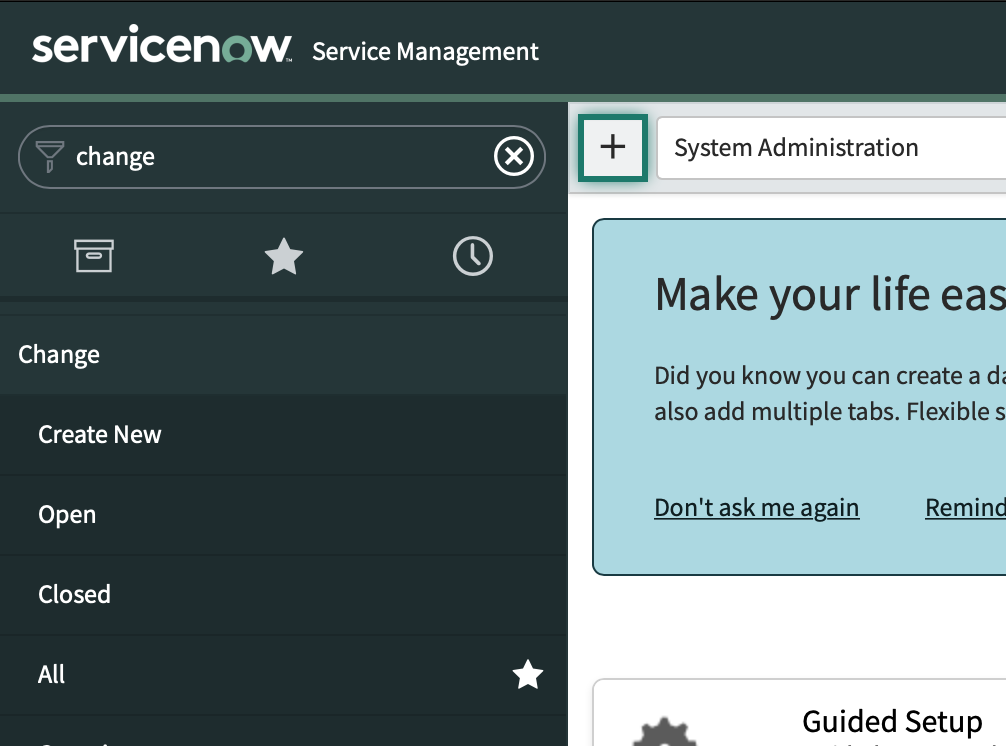Click the plus Add Content button
Viewport: 1006px width, 746px height.
coord(612,148)
